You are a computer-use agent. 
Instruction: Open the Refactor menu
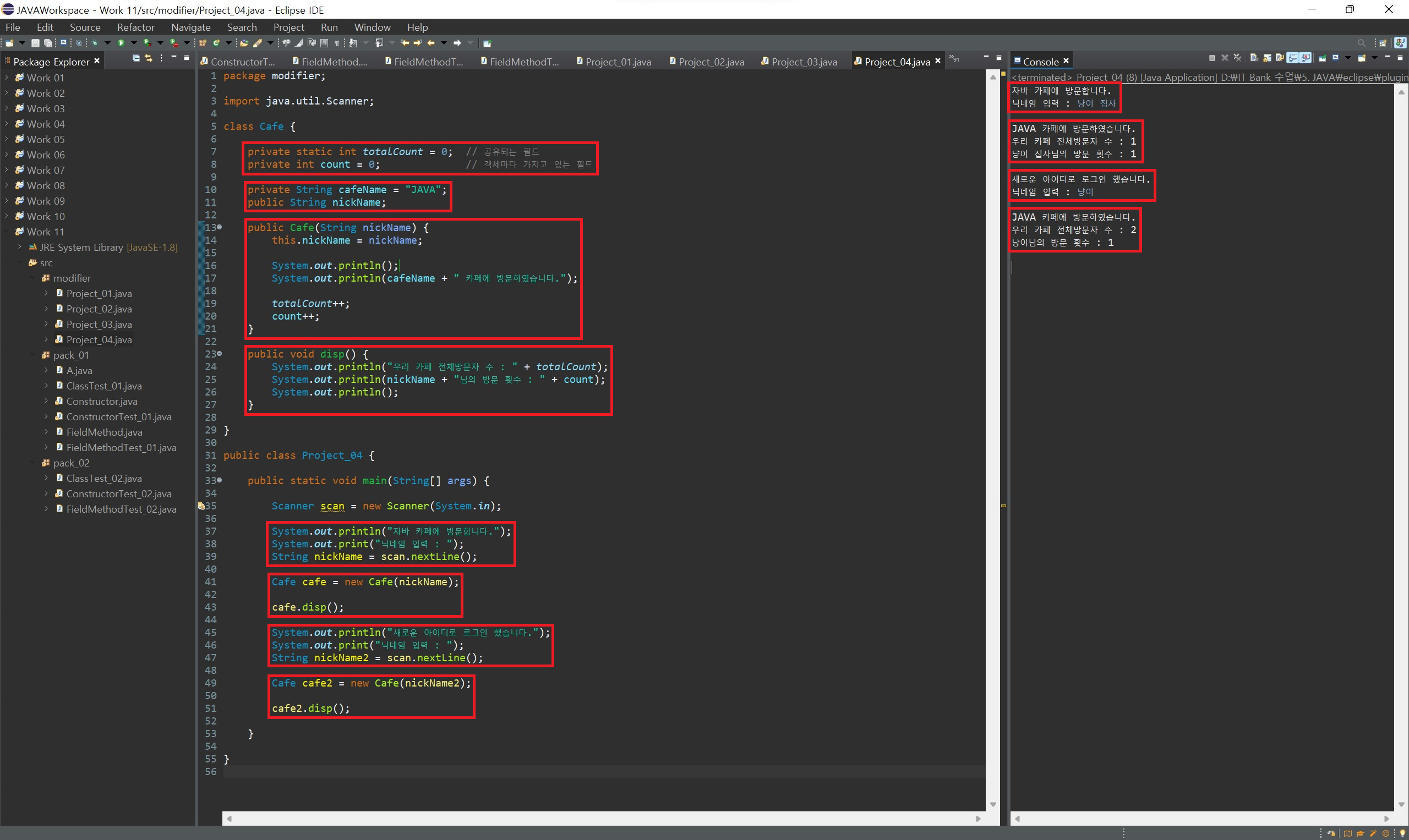click(135, 27)
